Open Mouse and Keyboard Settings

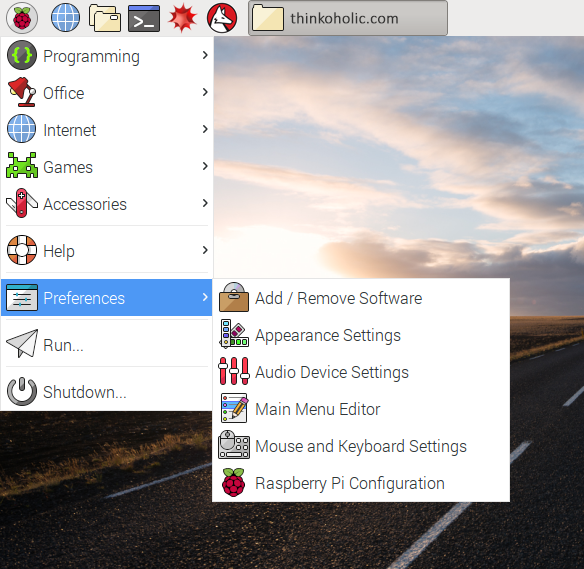[x=361, y=446]
